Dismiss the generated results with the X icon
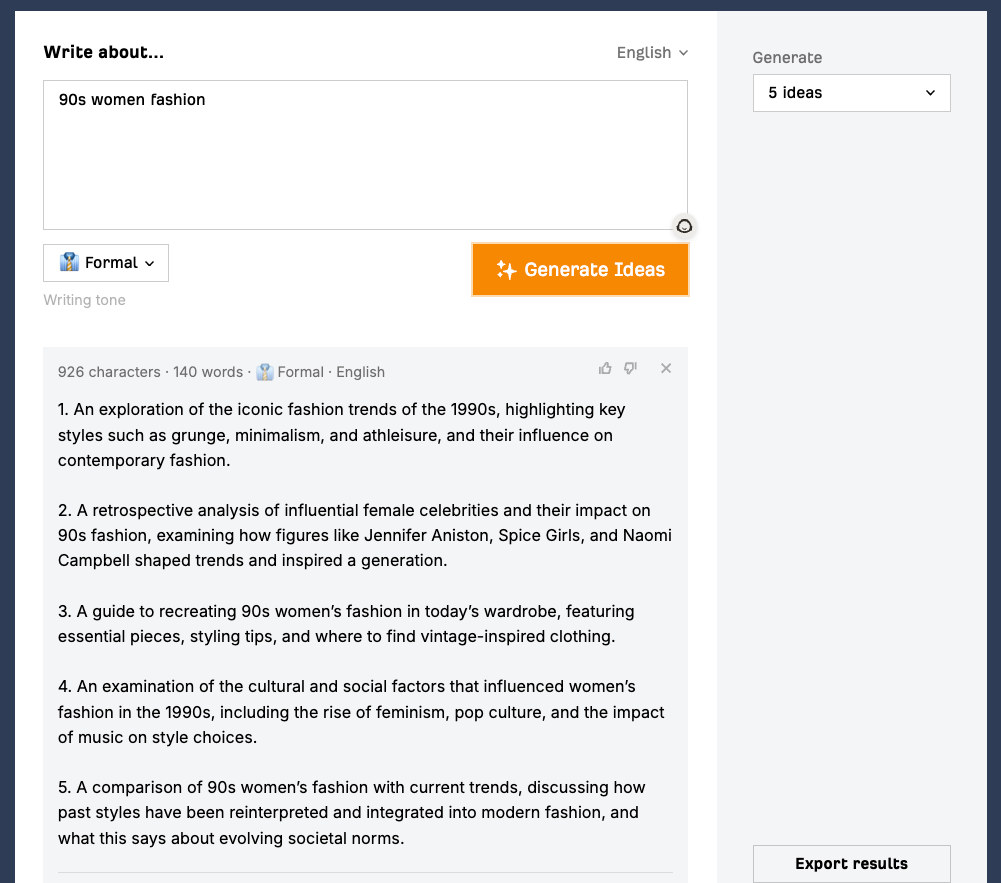The height and width of the screenshot is (883, 1001). tap(666, 369)
